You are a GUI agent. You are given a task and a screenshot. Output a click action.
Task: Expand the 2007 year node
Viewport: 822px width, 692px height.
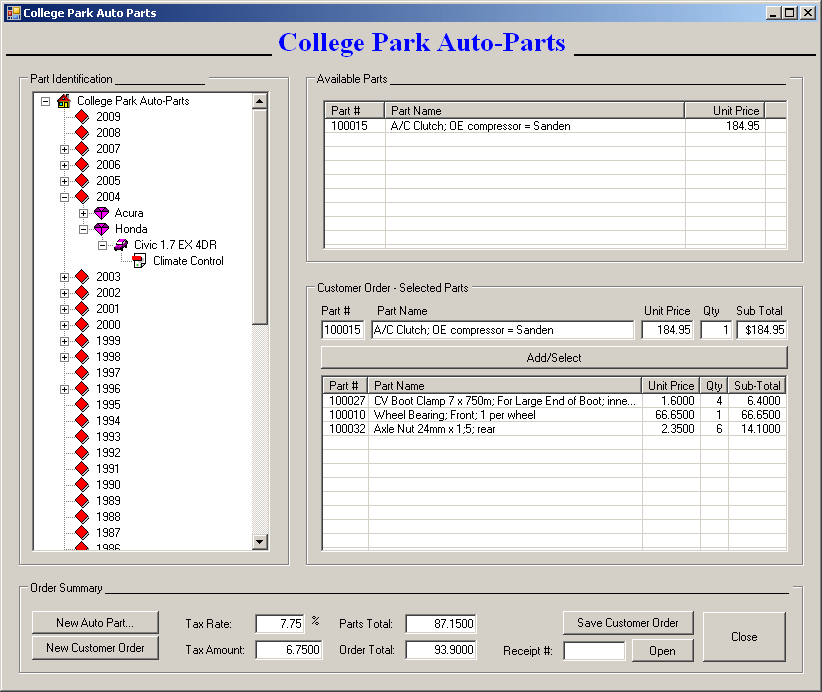[x=64, y=149]
